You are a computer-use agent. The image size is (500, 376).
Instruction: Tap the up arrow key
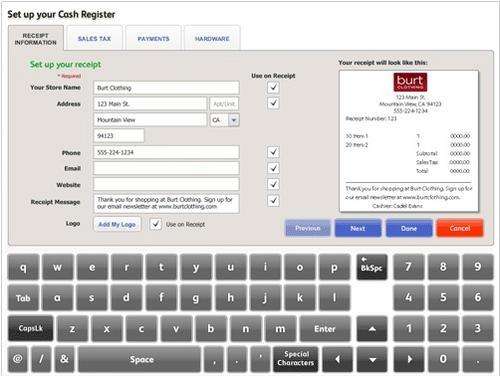(x=372, y=329)
